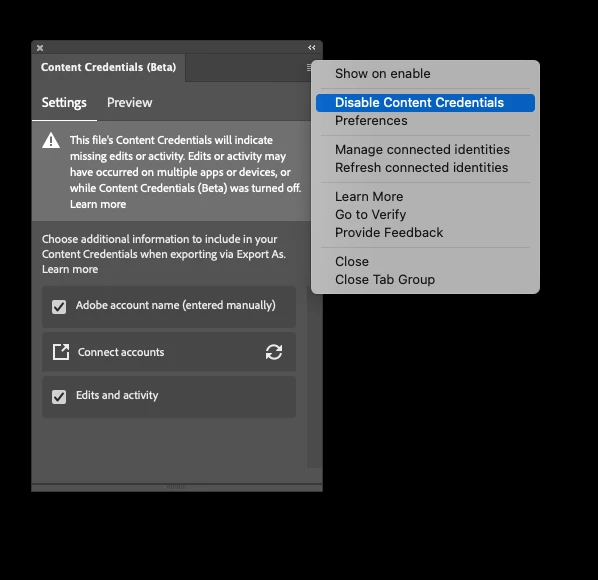Click the refresh connected accounts icon
This screenshot has height=580, width=598.
[x=274, y=352]
